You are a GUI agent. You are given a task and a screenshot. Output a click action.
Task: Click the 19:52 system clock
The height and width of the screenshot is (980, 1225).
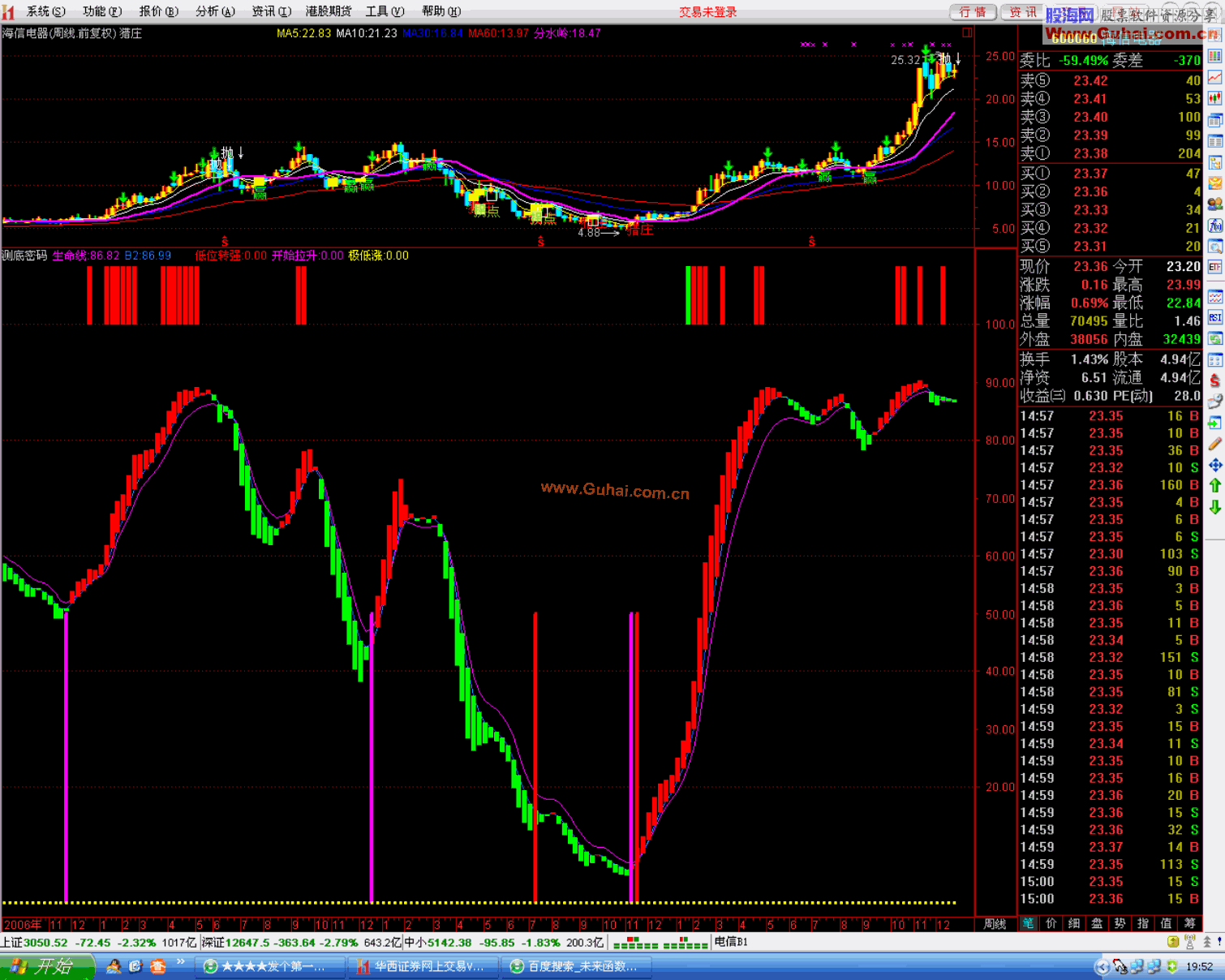tap(1200, 966)
